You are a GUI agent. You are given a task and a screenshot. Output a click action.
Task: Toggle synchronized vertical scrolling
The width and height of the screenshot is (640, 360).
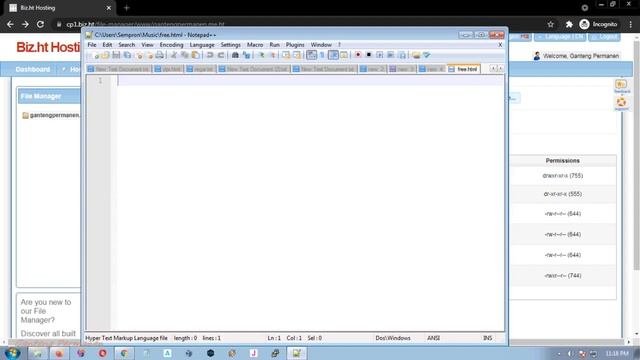click(x=286, y=55)
